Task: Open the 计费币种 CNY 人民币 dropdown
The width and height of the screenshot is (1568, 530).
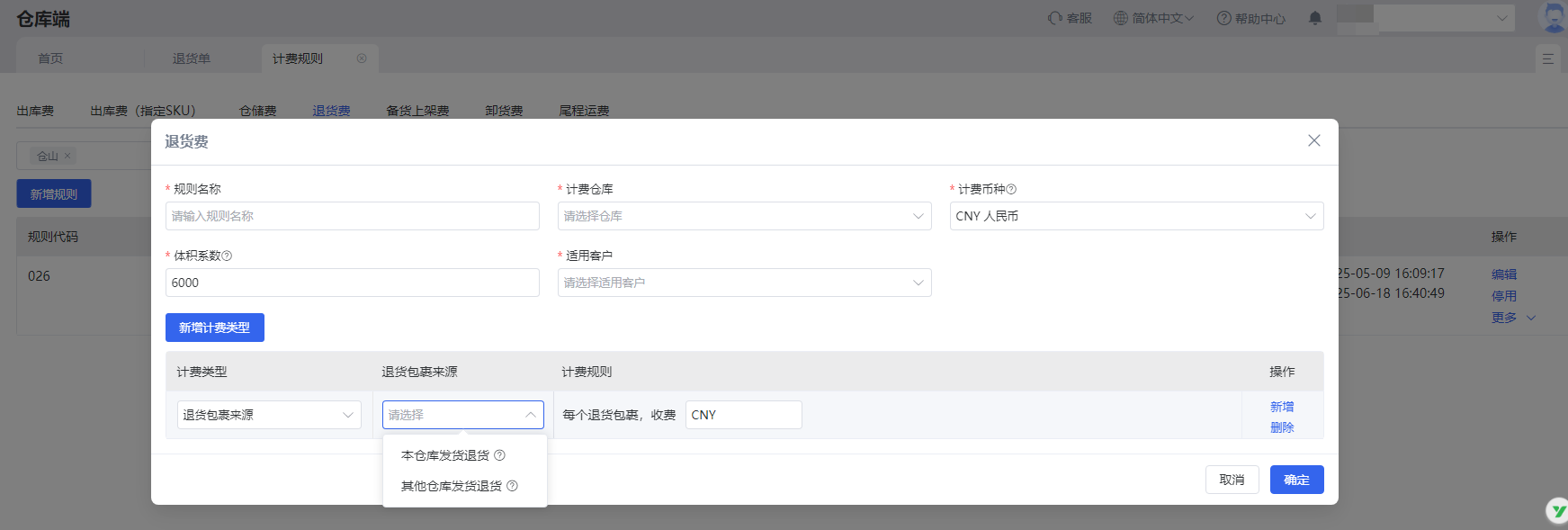Action: pyautogui.click(x=1135, y=216)
